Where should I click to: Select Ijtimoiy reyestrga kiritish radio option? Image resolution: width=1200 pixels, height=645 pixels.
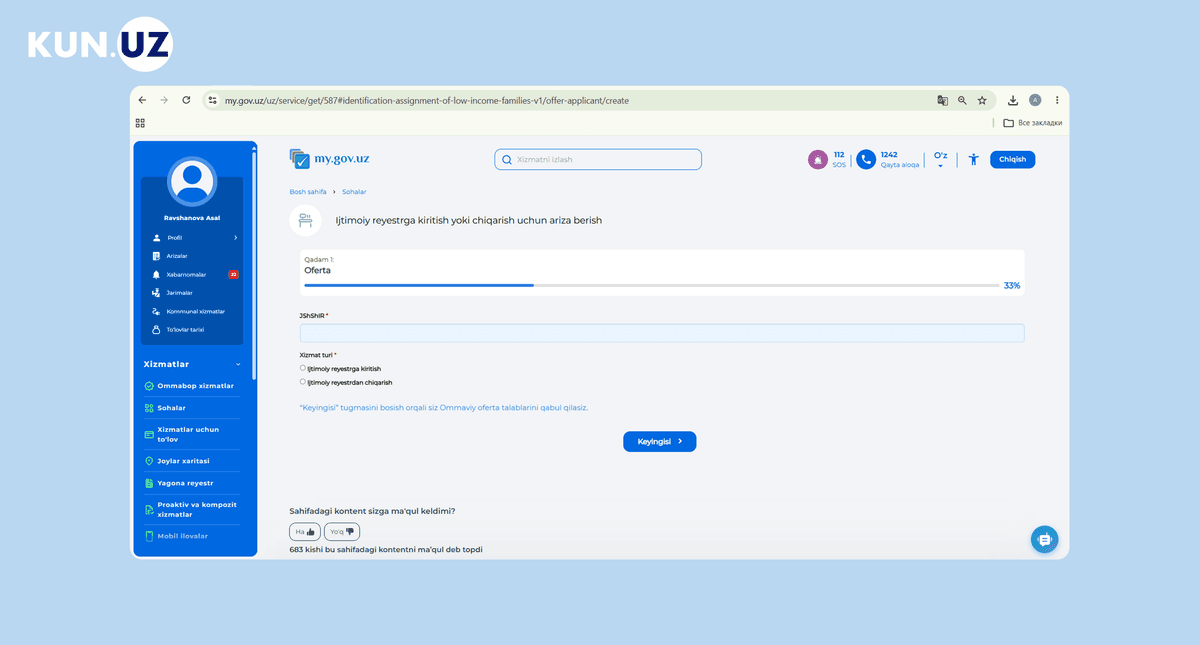tap(303, 368)
